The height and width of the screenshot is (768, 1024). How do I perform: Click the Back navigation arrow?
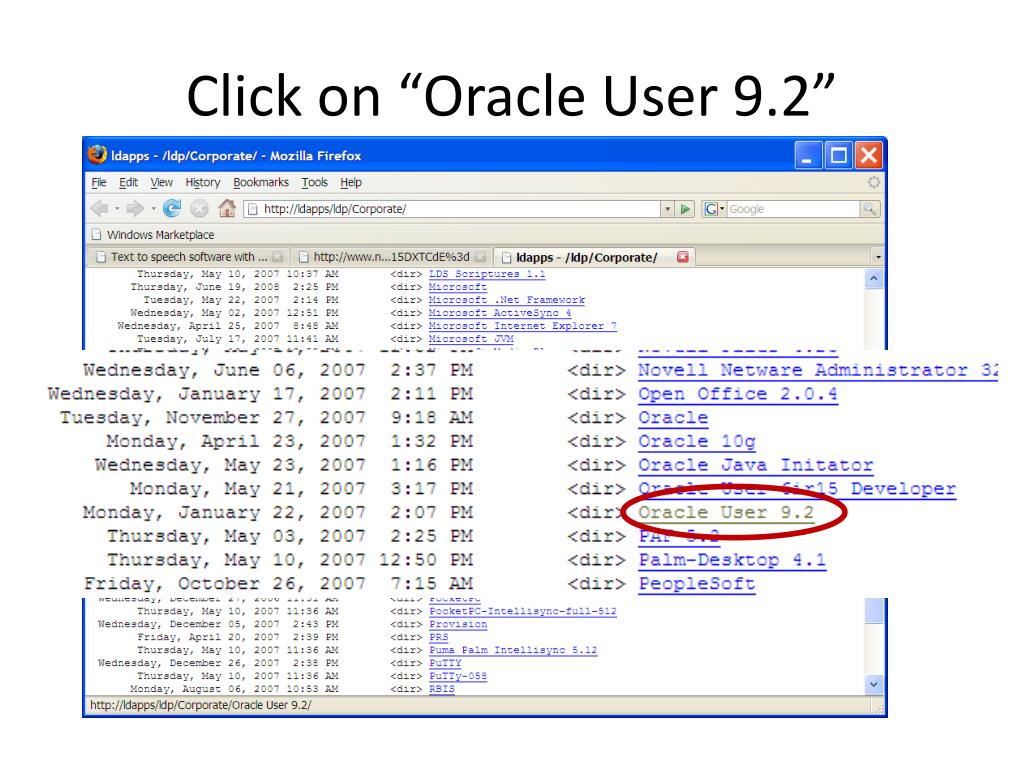click(100, 209)
